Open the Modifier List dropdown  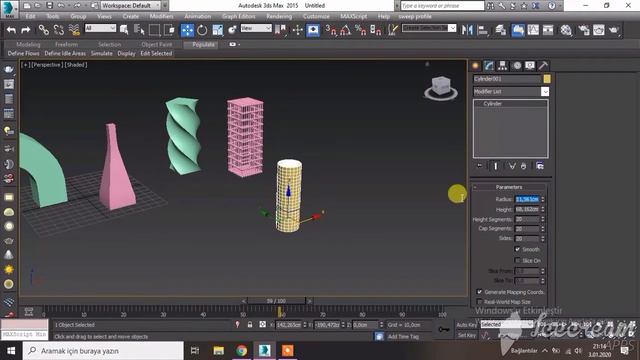pos(511,91)
